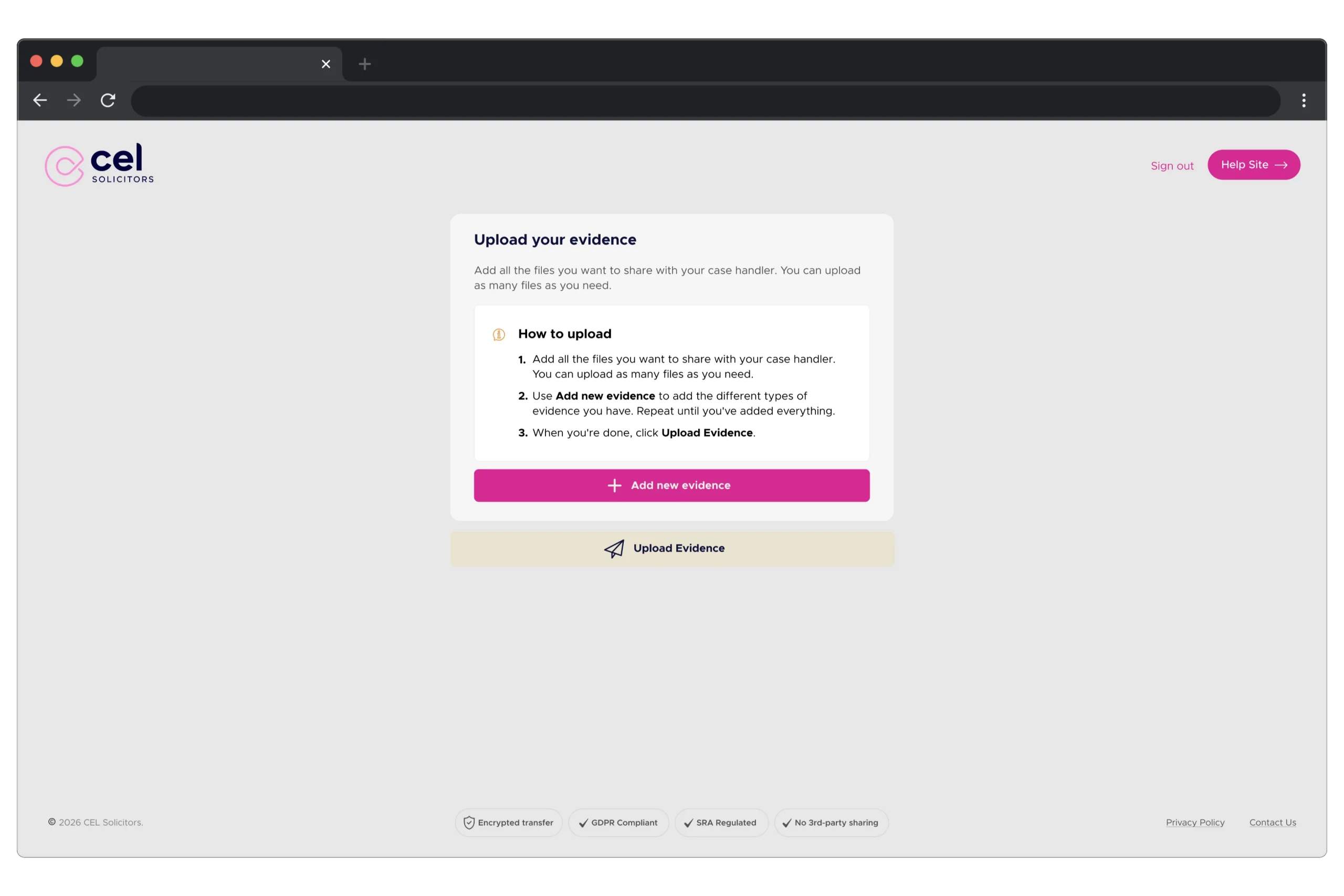The width and height of the screenshot is (1344, 896).
Task: Click the info icon beside How to upload
Action: point(499,334)
